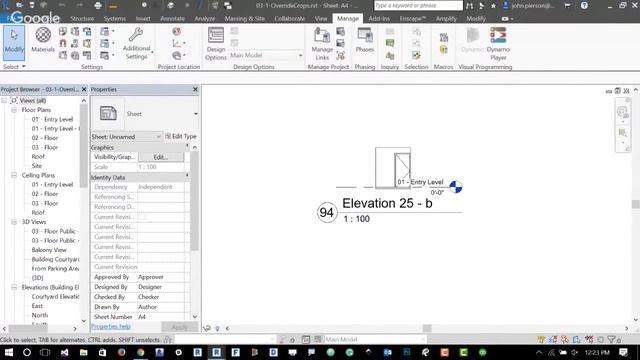
Task: Switch to the Structure ribbon tab
Action: [82, 19]
